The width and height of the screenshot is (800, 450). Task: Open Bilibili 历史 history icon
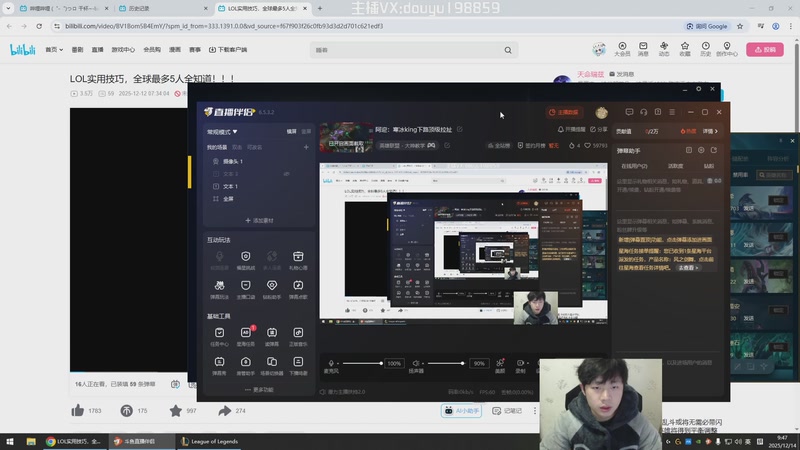coord(706,49)
